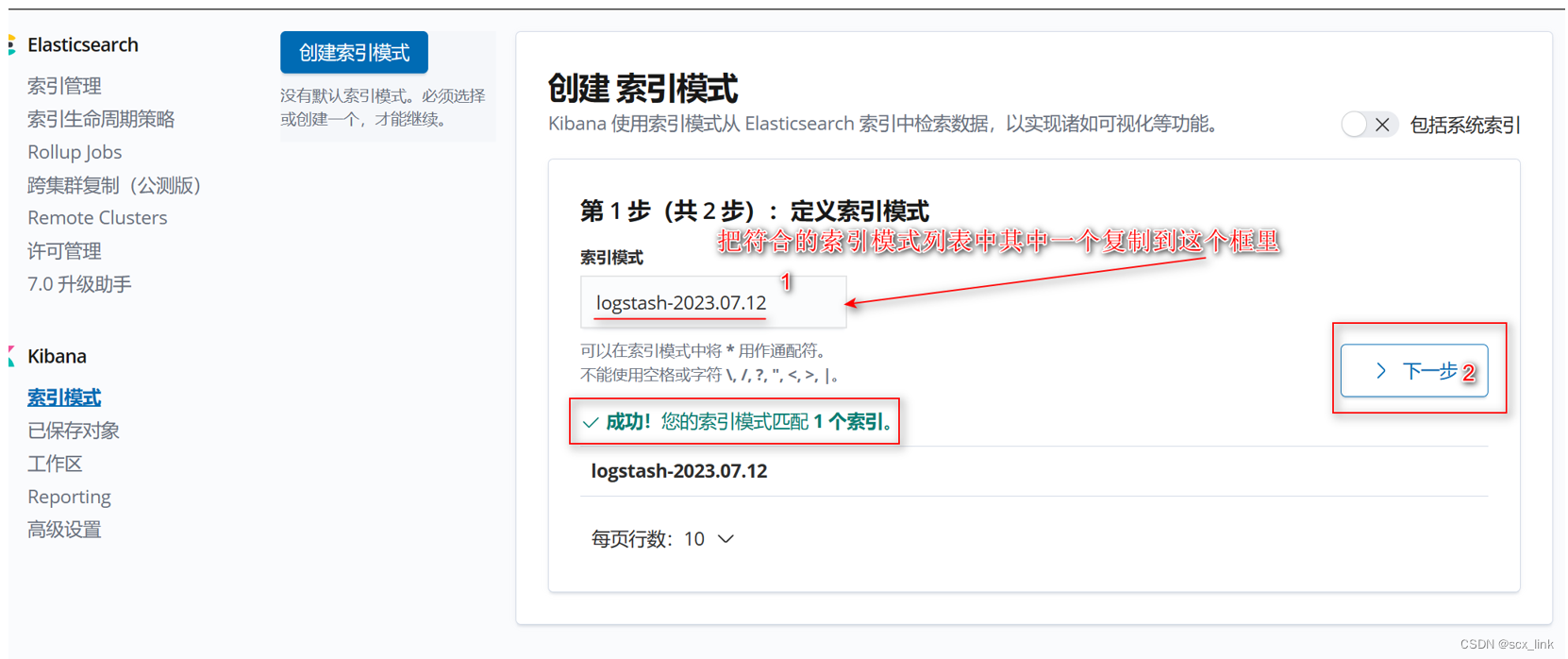Image resolution: width=1568 pixels, height=659 pixels.
Task: Click the 创建 索引模式 page title
Action: [642, 89]
